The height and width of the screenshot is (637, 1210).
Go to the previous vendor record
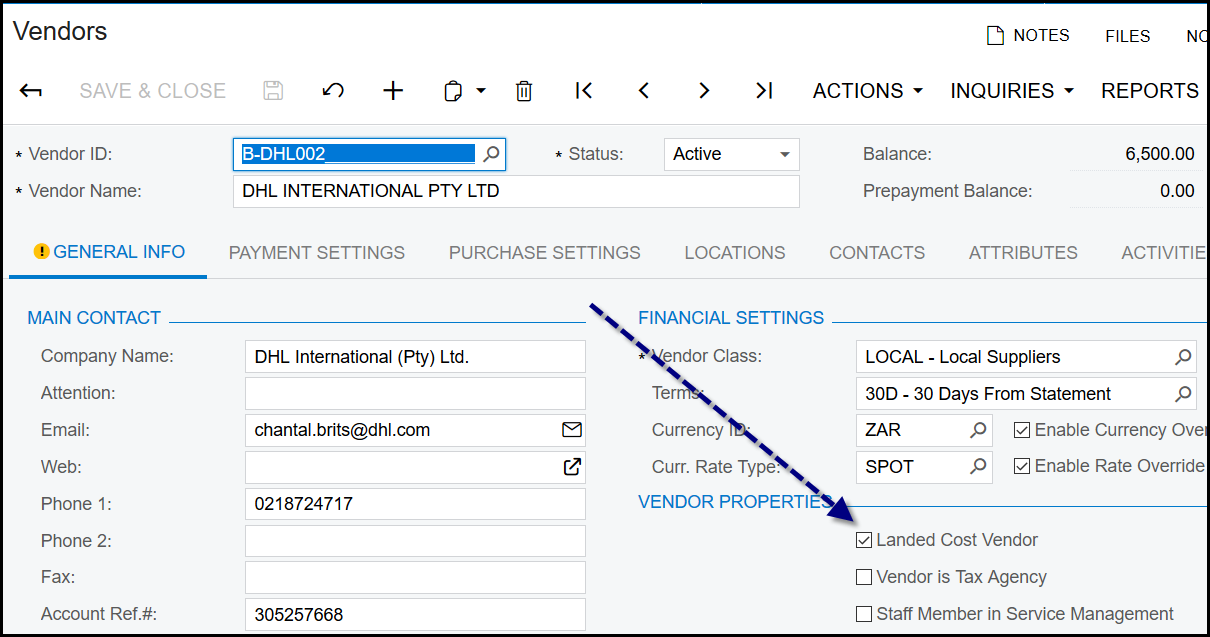(x=644, y=91)
